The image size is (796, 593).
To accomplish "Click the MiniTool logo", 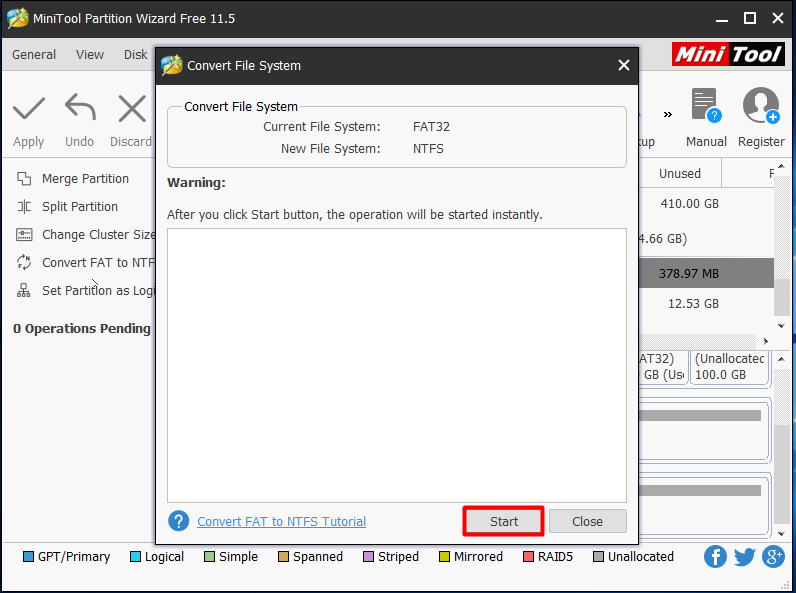I will coord(728,54).
